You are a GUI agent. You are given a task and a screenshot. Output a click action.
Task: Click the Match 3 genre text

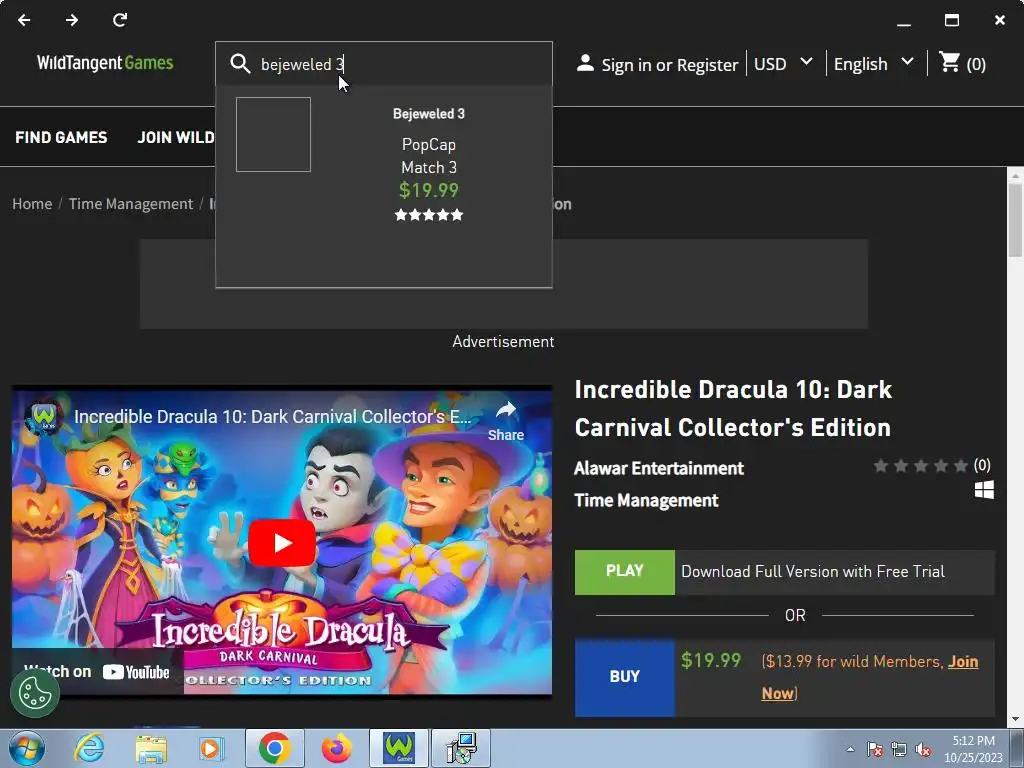coord(429,167)
